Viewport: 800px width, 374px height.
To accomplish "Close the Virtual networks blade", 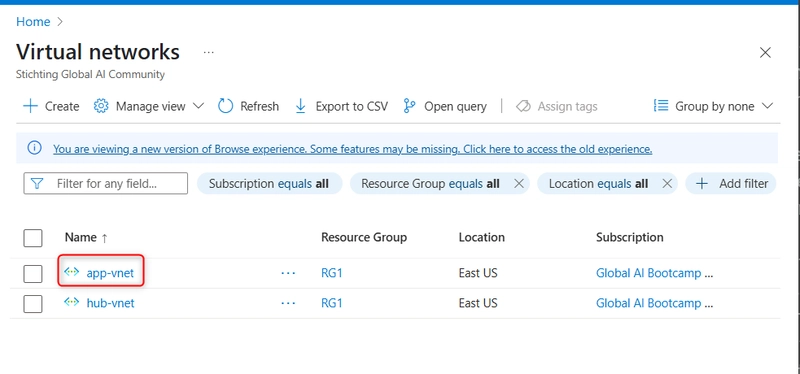I will pos(765,53).
